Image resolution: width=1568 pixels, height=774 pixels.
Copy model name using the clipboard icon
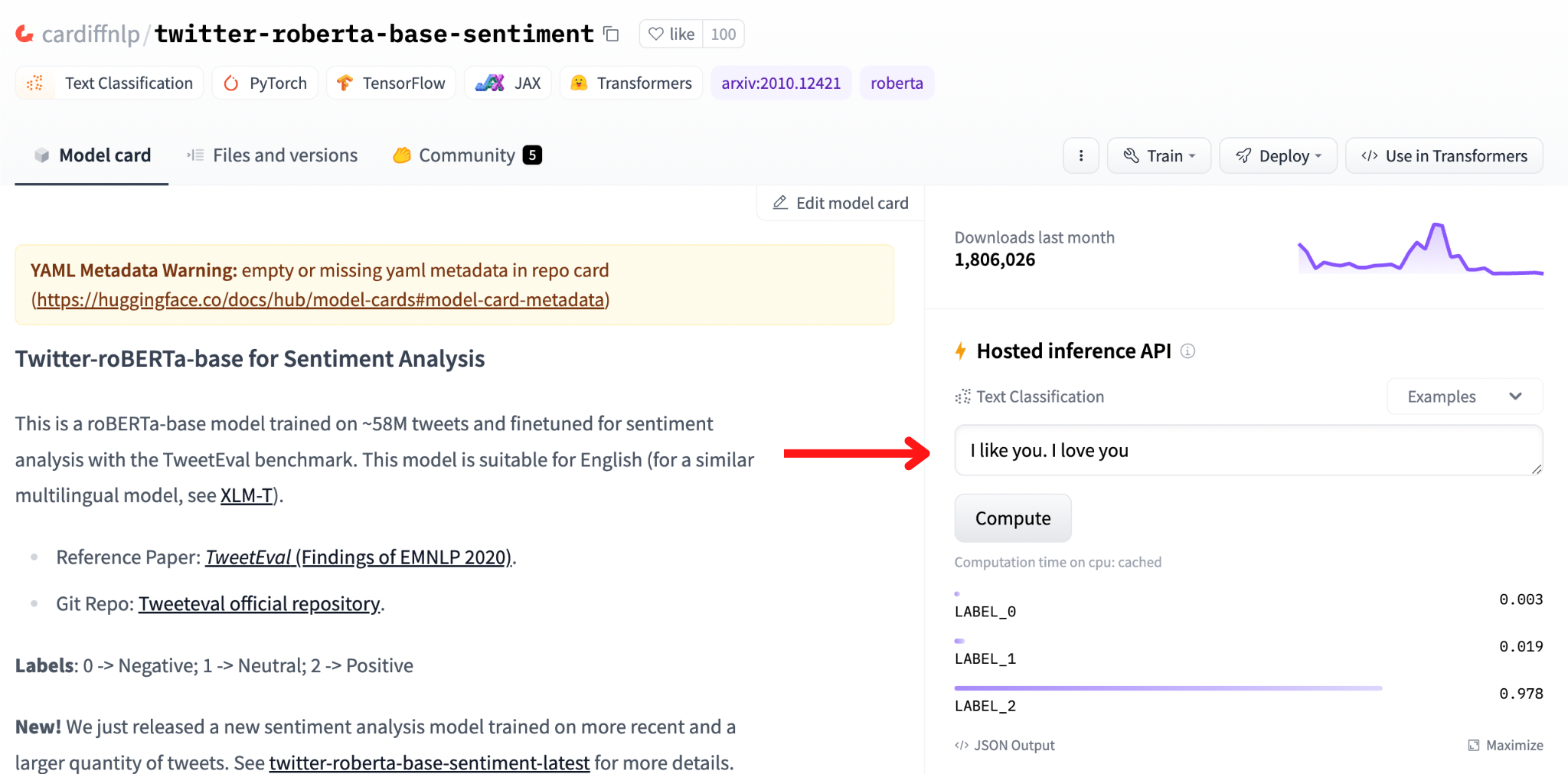click(x=611, y=34)
